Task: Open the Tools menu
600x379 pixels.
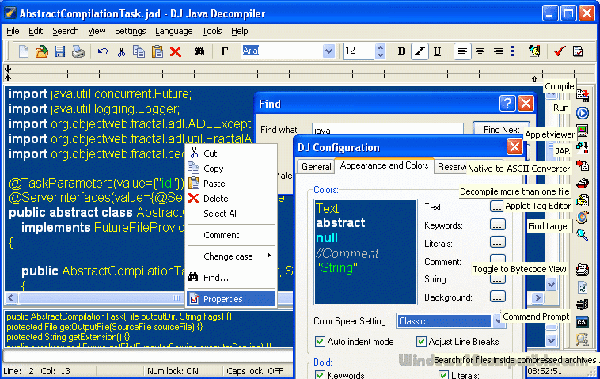Action: pyautogui.click(x=212, y=31)
